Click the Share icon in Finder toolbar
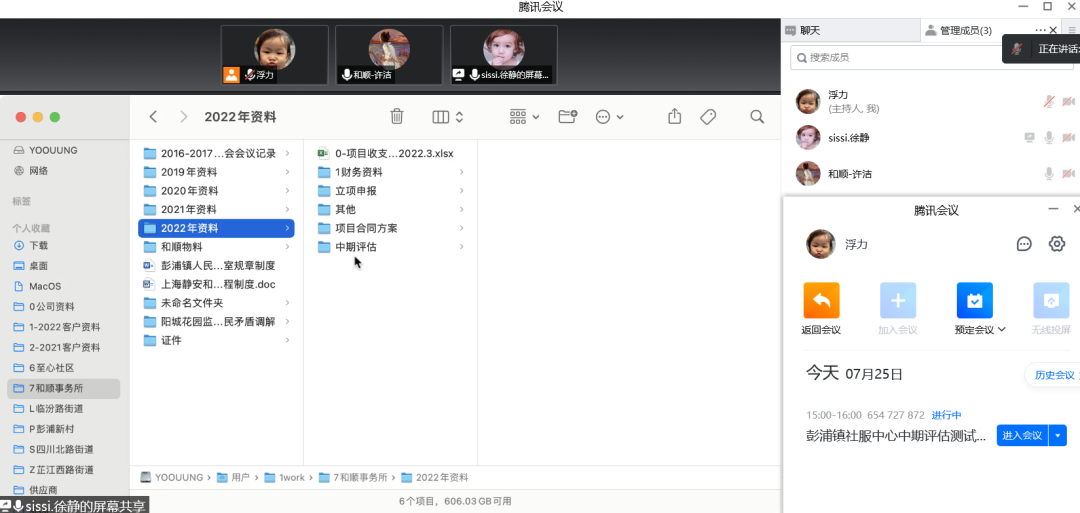This screenshot has width=1080, height=513. point(674,117)
